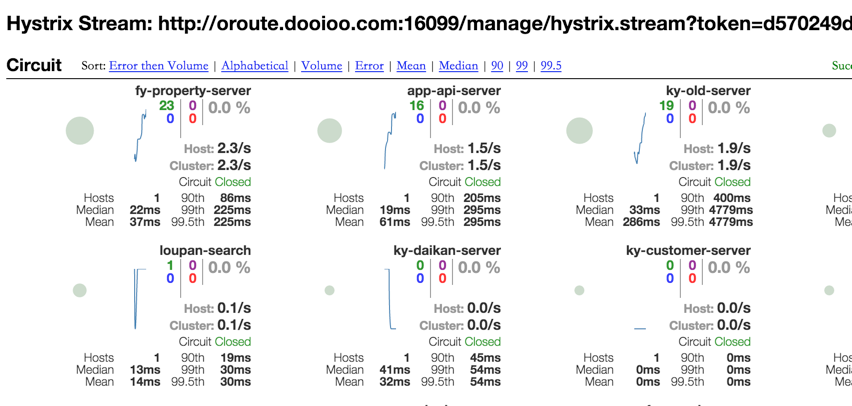The width and height of the screenshot is (852, 406).
Task: Click fy-property-server sparkline graph
Action: point(140,136)
